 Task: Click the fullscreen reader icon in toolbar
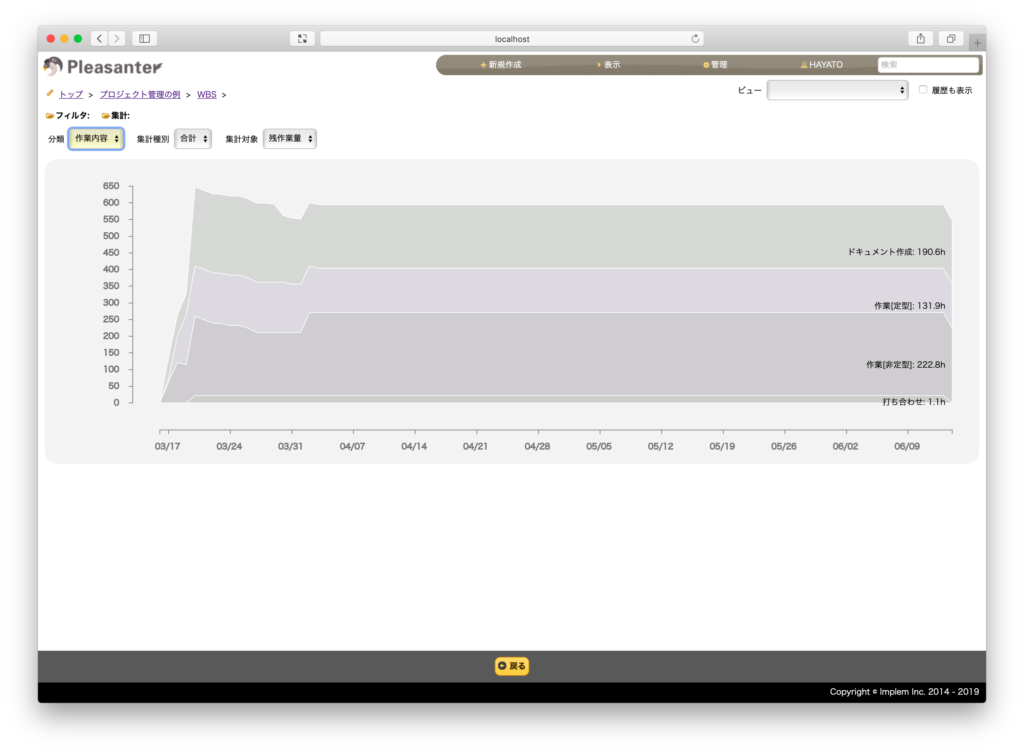click(x=302, y=39)
